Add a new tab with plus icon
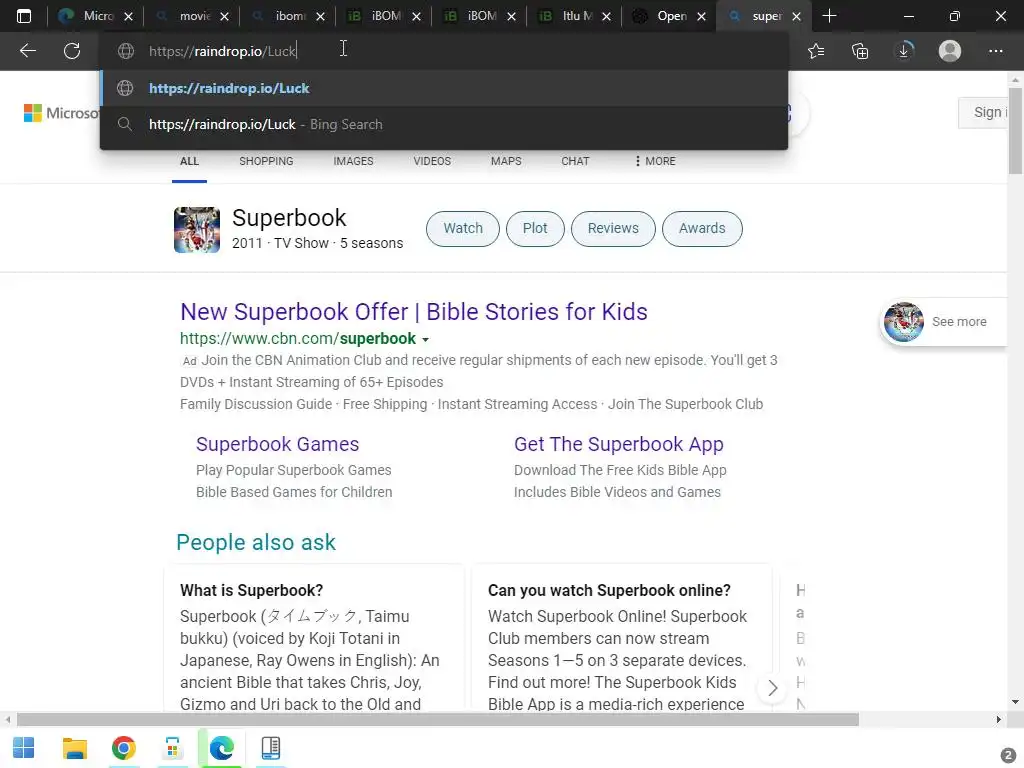This screenshot has height=768, width=1024. [829, 16]
